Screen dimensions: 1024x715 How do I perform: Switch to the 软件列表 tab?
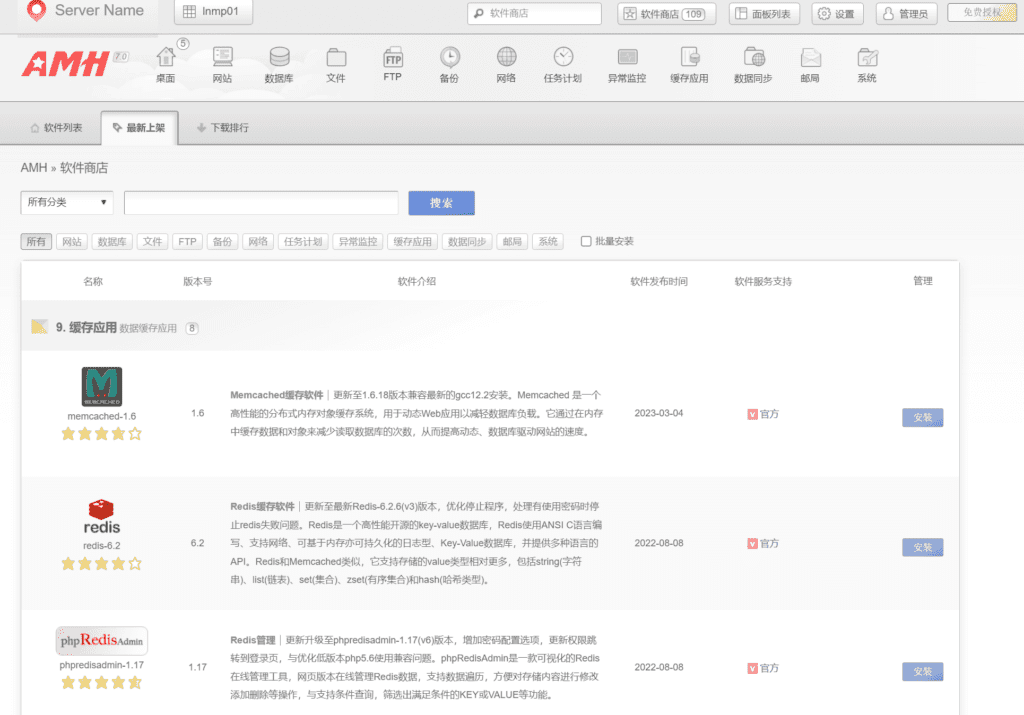(56, 128)
